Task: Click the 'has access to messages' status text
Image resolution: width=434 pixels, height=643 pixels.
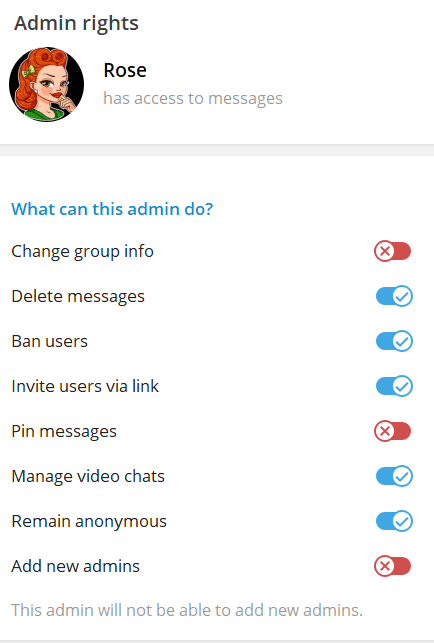Action: click(x=193, y=98)
